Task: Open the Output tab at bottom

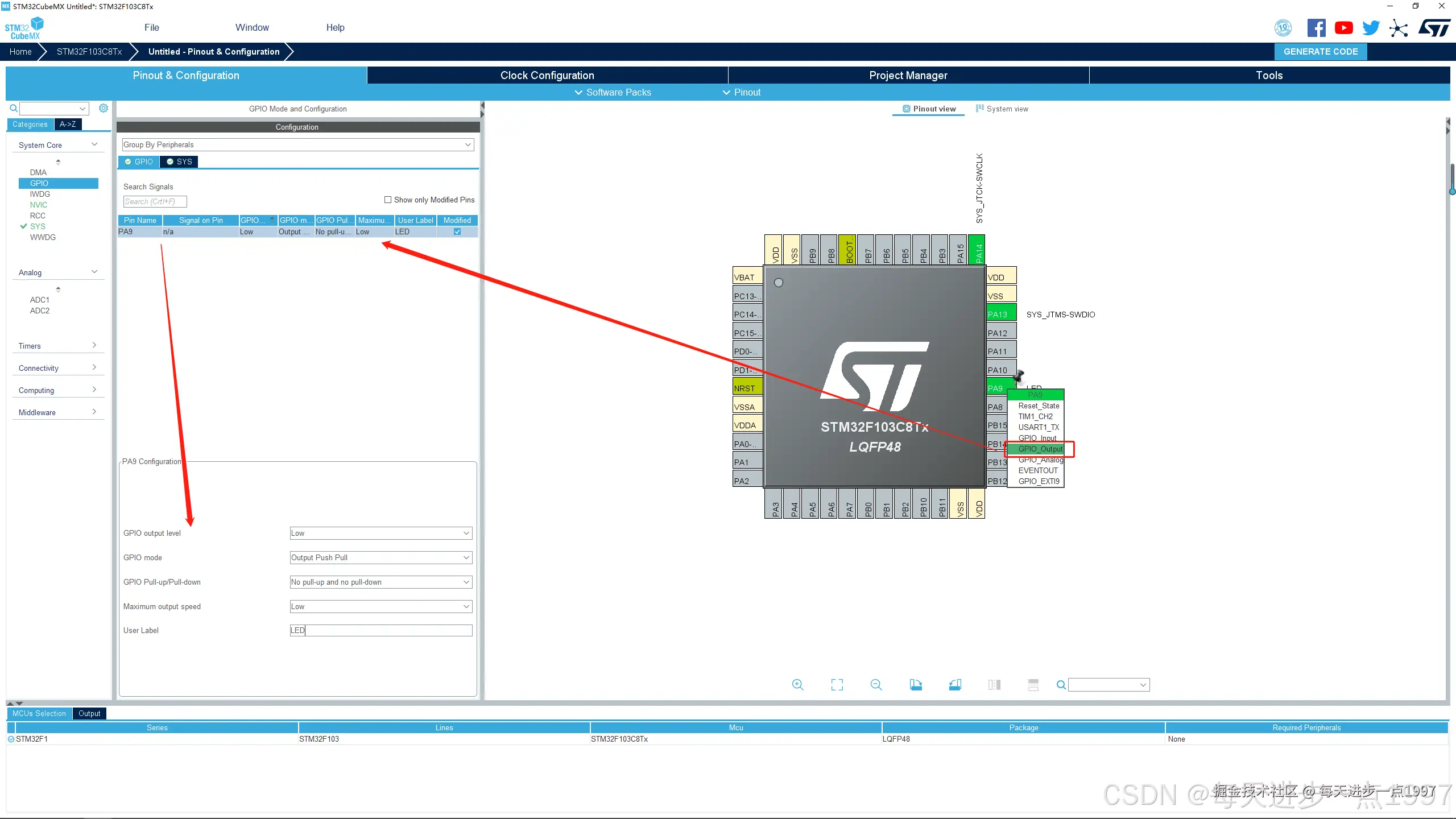Action: coord(89,713)
